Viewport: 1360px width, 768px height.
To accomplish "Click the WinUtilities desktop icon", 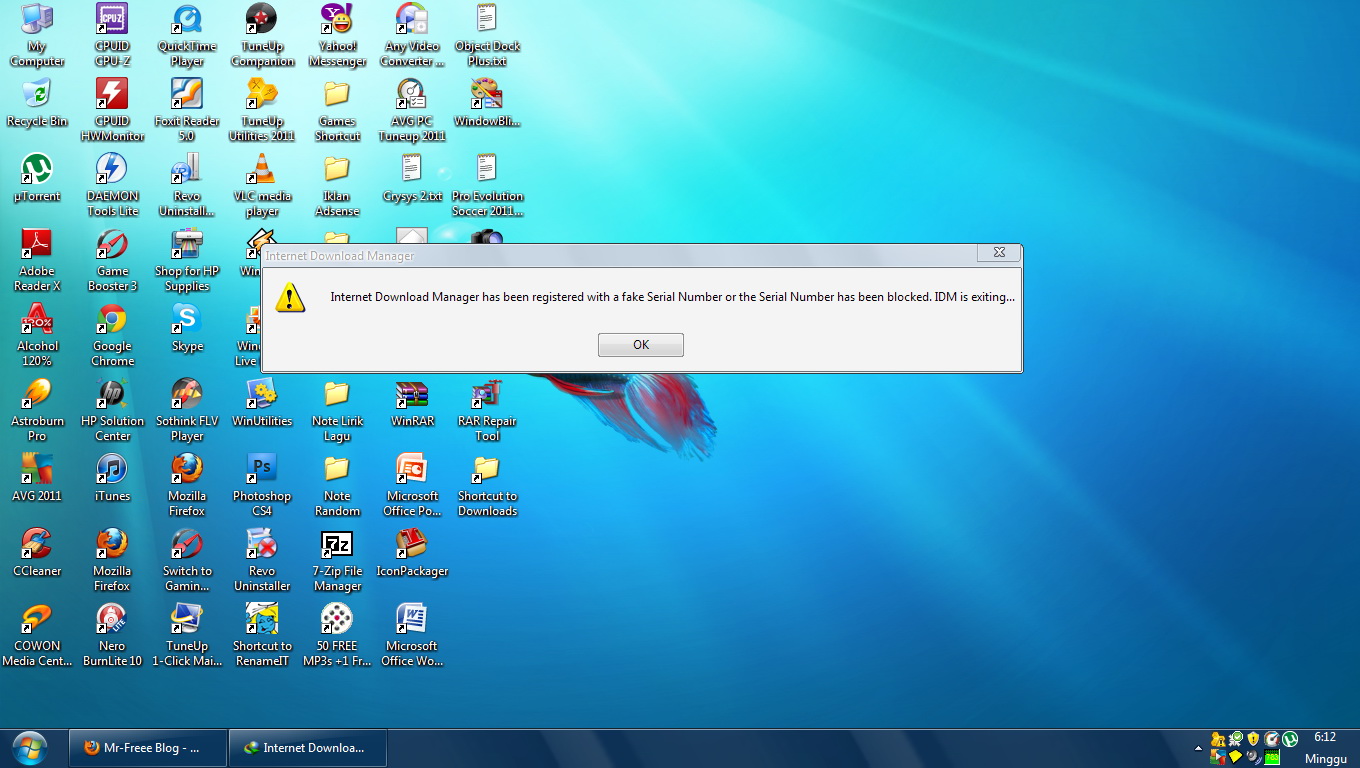I will [262, 403].
